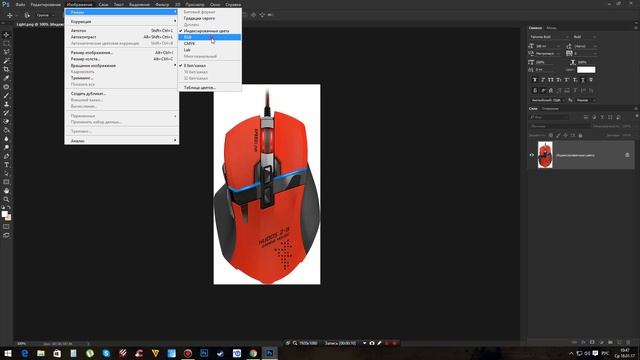This screenshot has height=360, width=640.
Task: Open the leading dropdown in Character panel
Action: click(586, 46)
